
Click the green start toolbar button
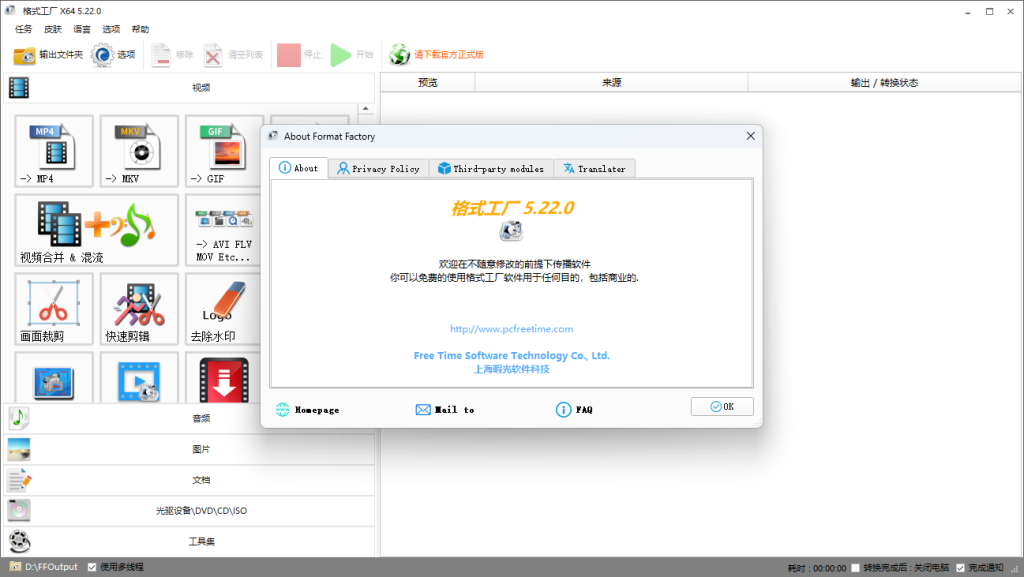tap(340, 55)
